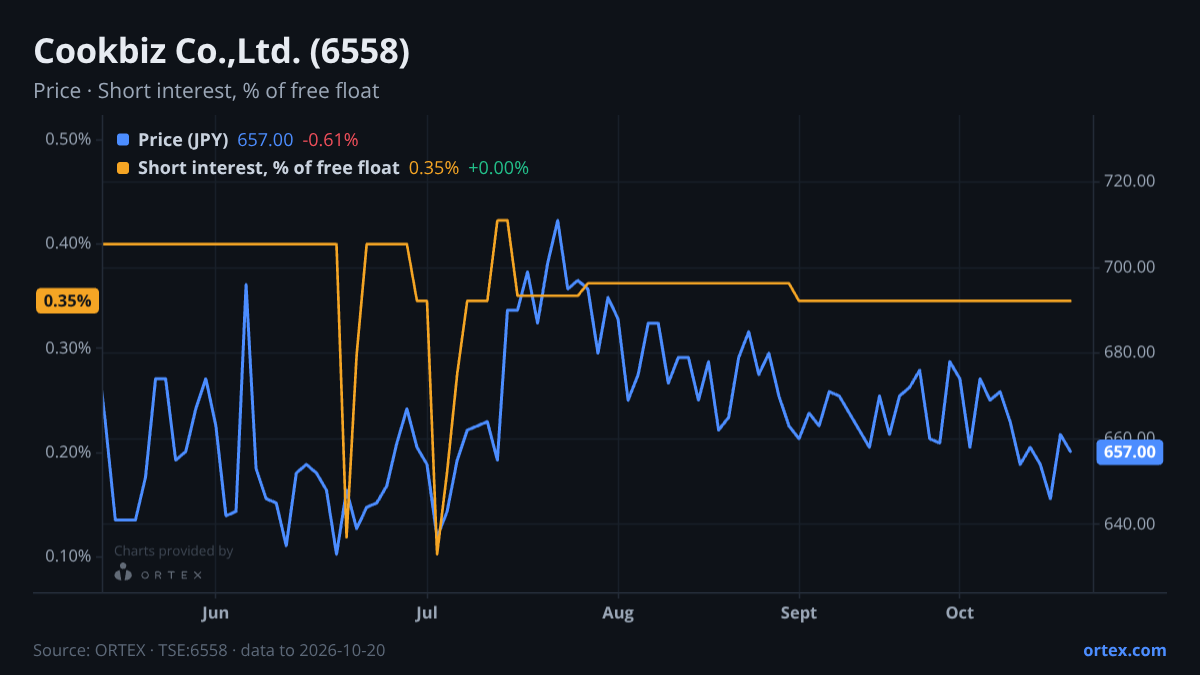The image size is (1200, 675).
Task: Open the ortex.com link
Action: tap(1124, 650)
